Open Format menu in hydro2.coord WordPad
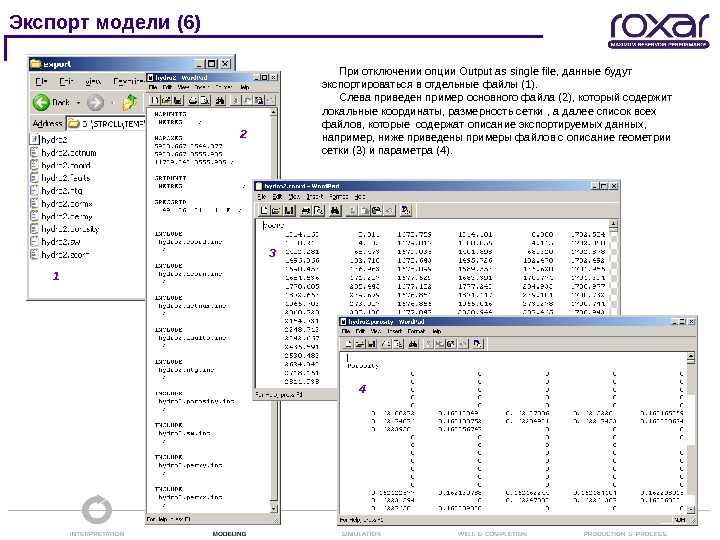Screen dimensions: 720x540 [x=339, y=197]
